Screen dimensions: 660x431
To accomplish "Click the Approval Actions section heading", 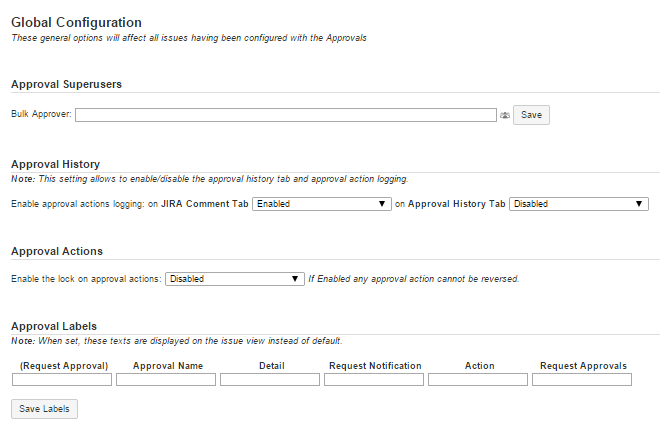I will click(57, 251).
